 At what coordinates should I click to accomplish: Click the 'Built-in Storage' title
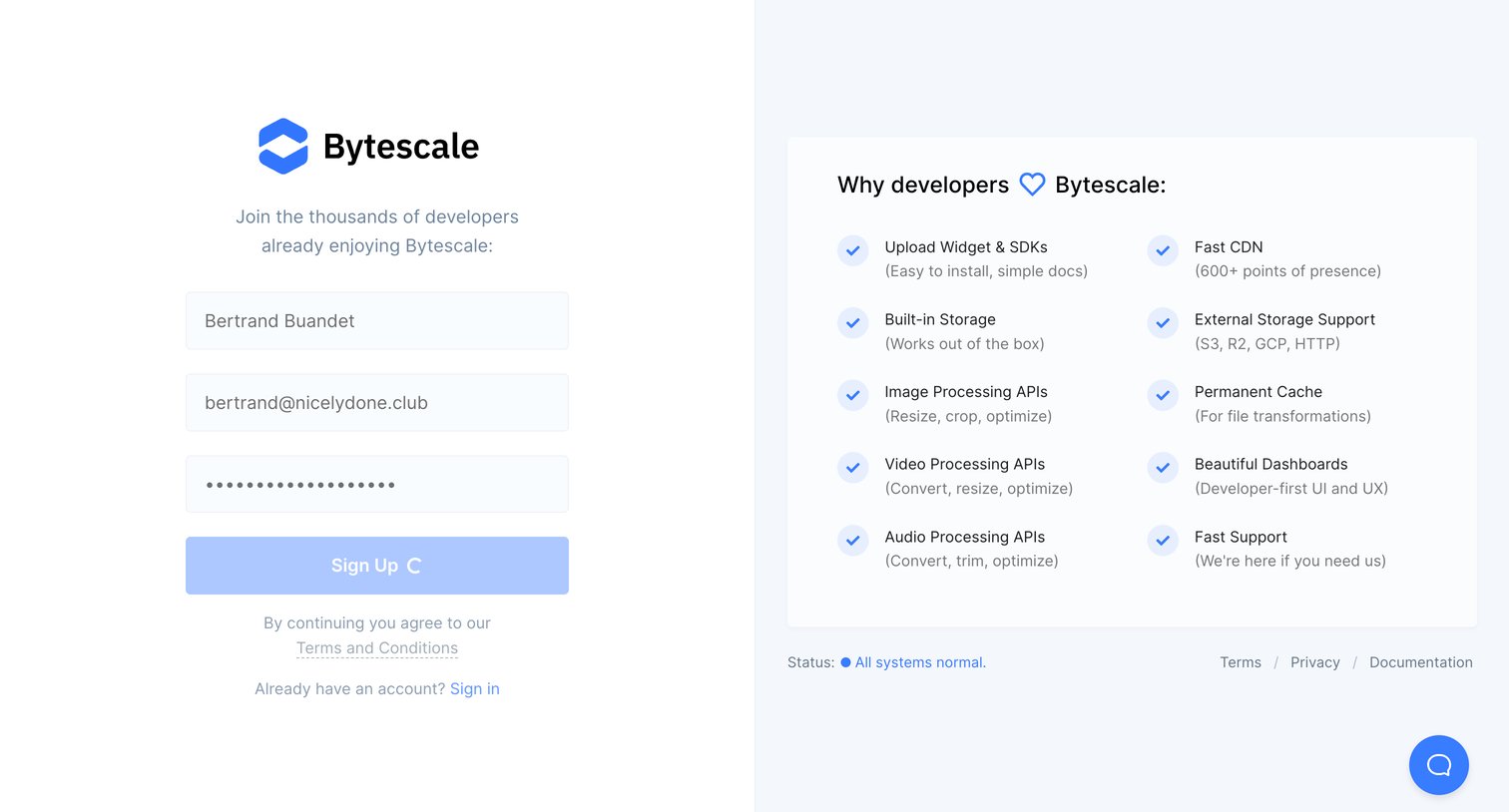pyautogui.click(x=940, y=319)
